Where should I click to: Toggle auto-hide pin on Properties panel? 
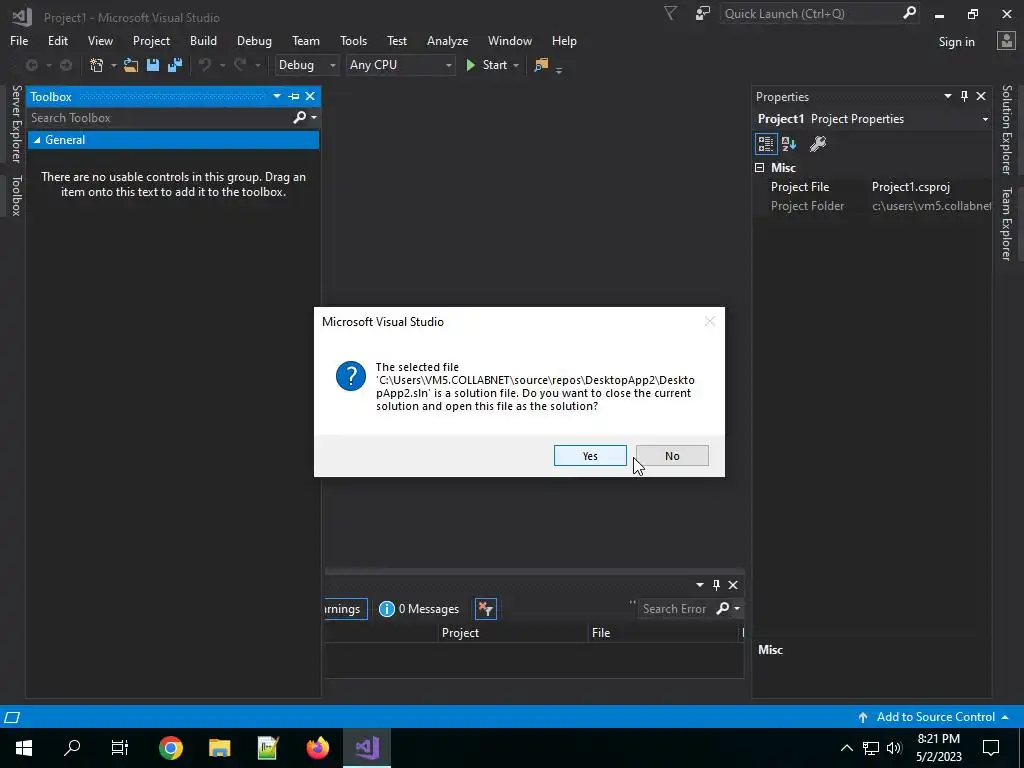(965, 96)
